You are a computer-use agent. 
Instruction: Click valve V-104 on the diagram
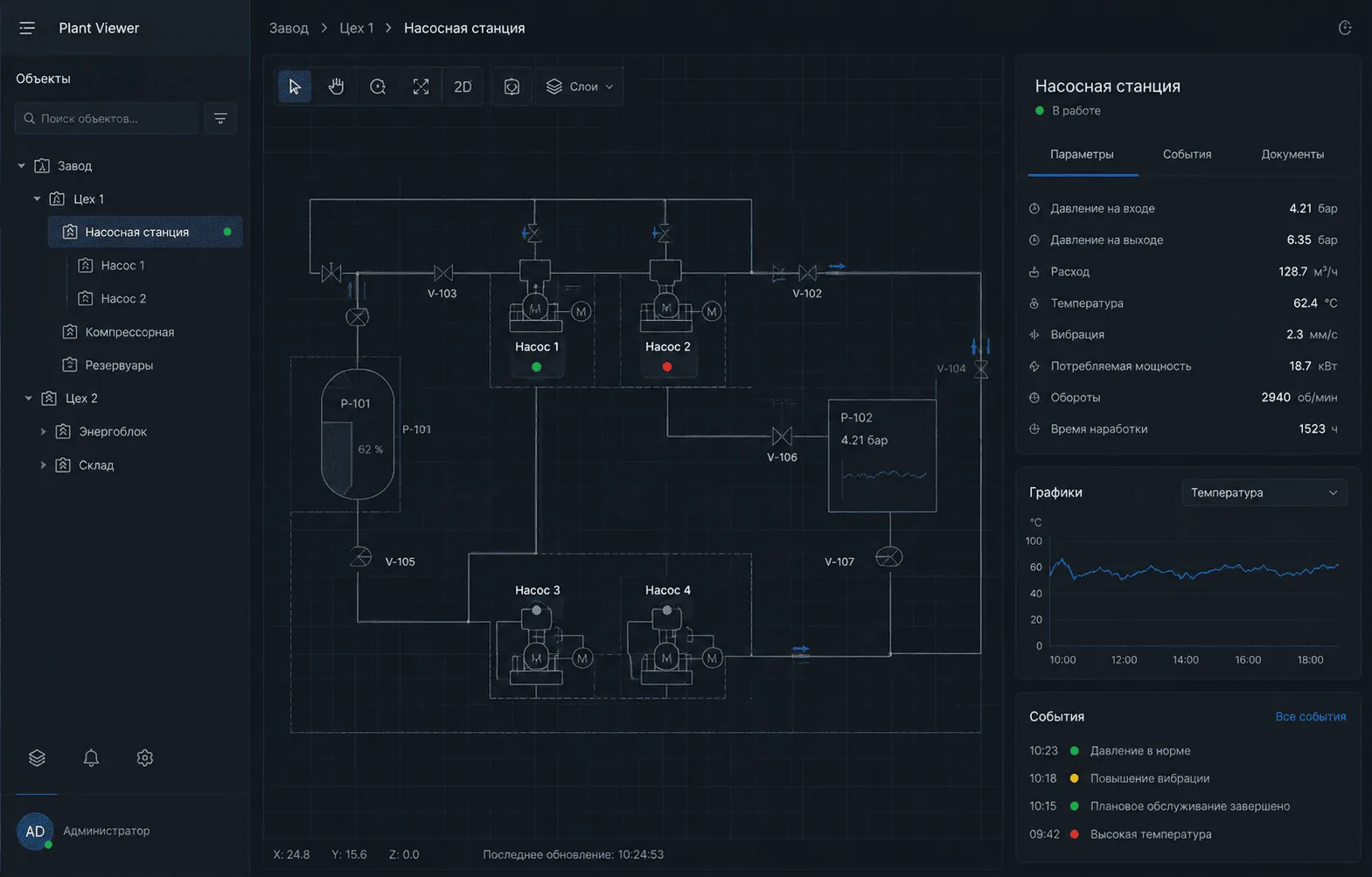pos(981,369)
